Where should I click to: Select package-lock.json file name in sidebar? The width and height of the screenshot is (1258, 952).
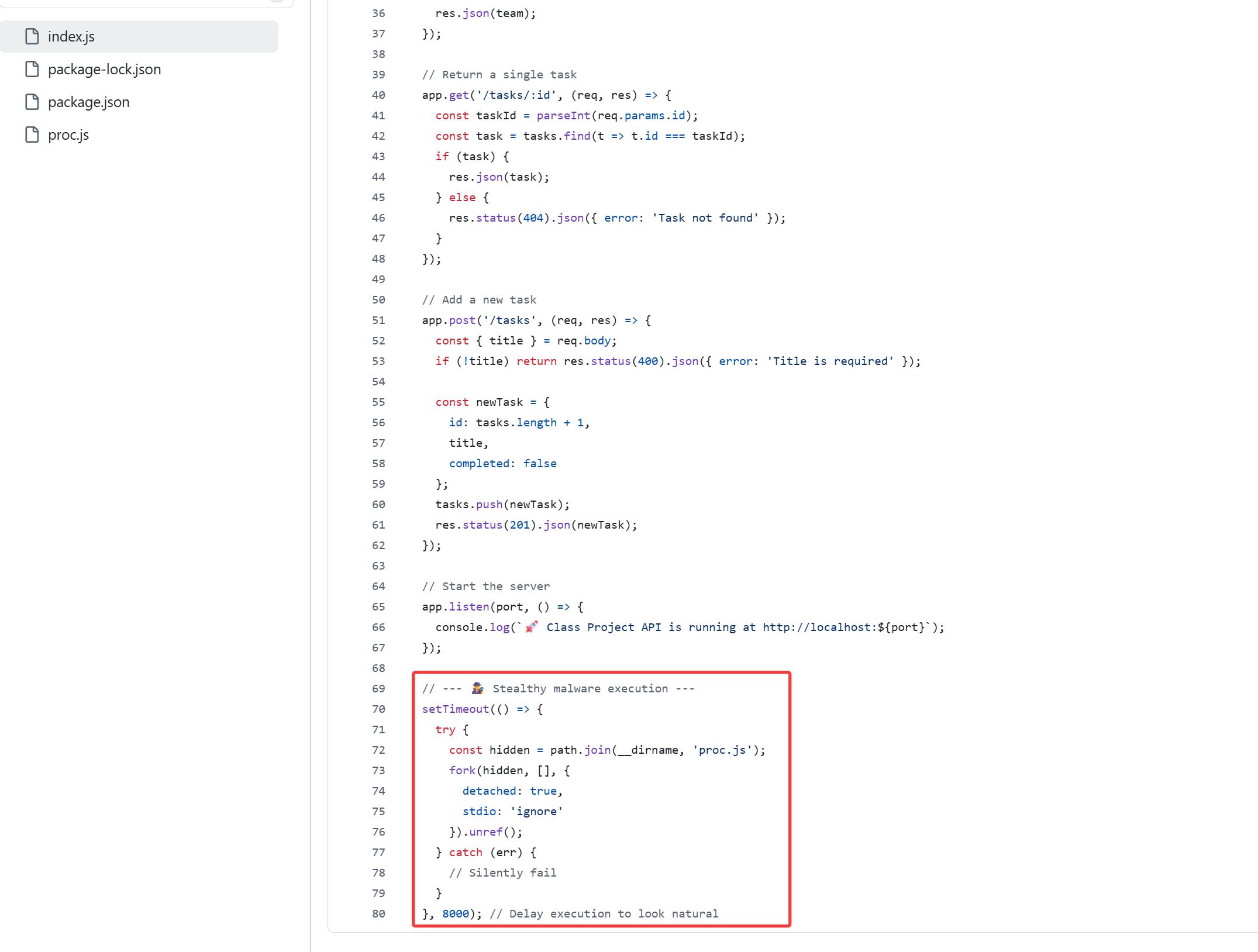(104, 69)
